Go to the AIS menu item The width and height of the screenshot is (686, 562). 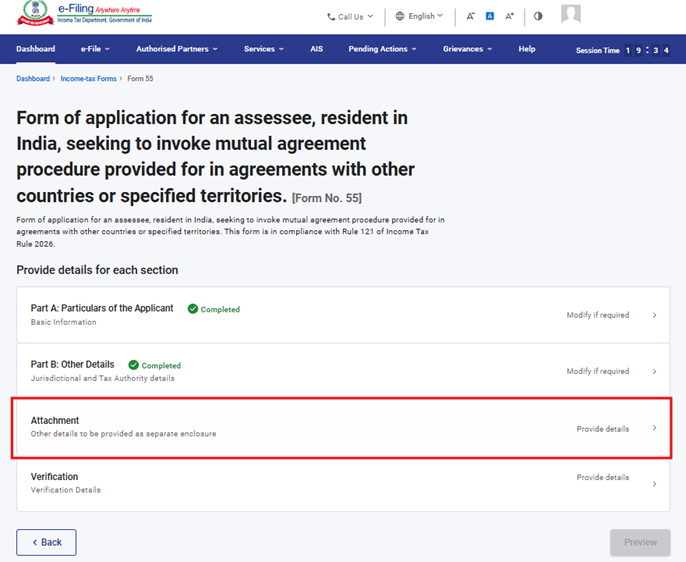click(x=316, y=49)
